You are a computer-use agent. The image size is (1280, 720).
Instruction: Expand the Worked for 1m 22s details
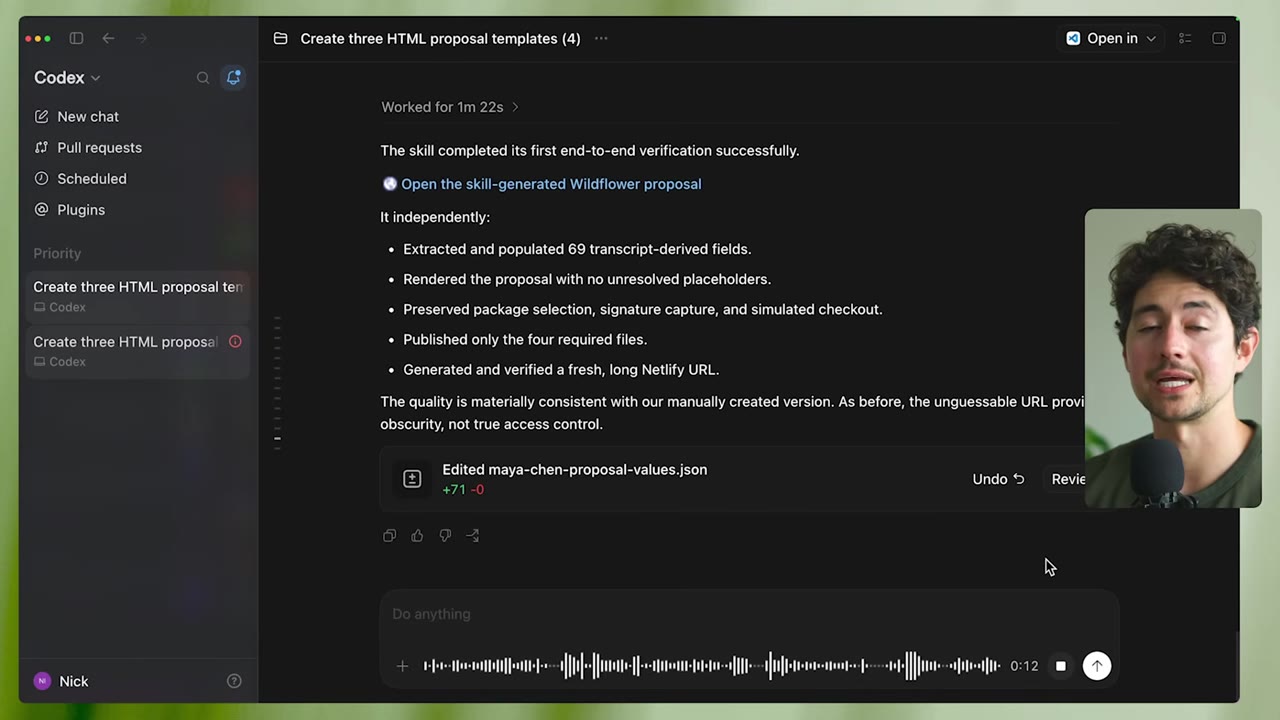[450, 107]
